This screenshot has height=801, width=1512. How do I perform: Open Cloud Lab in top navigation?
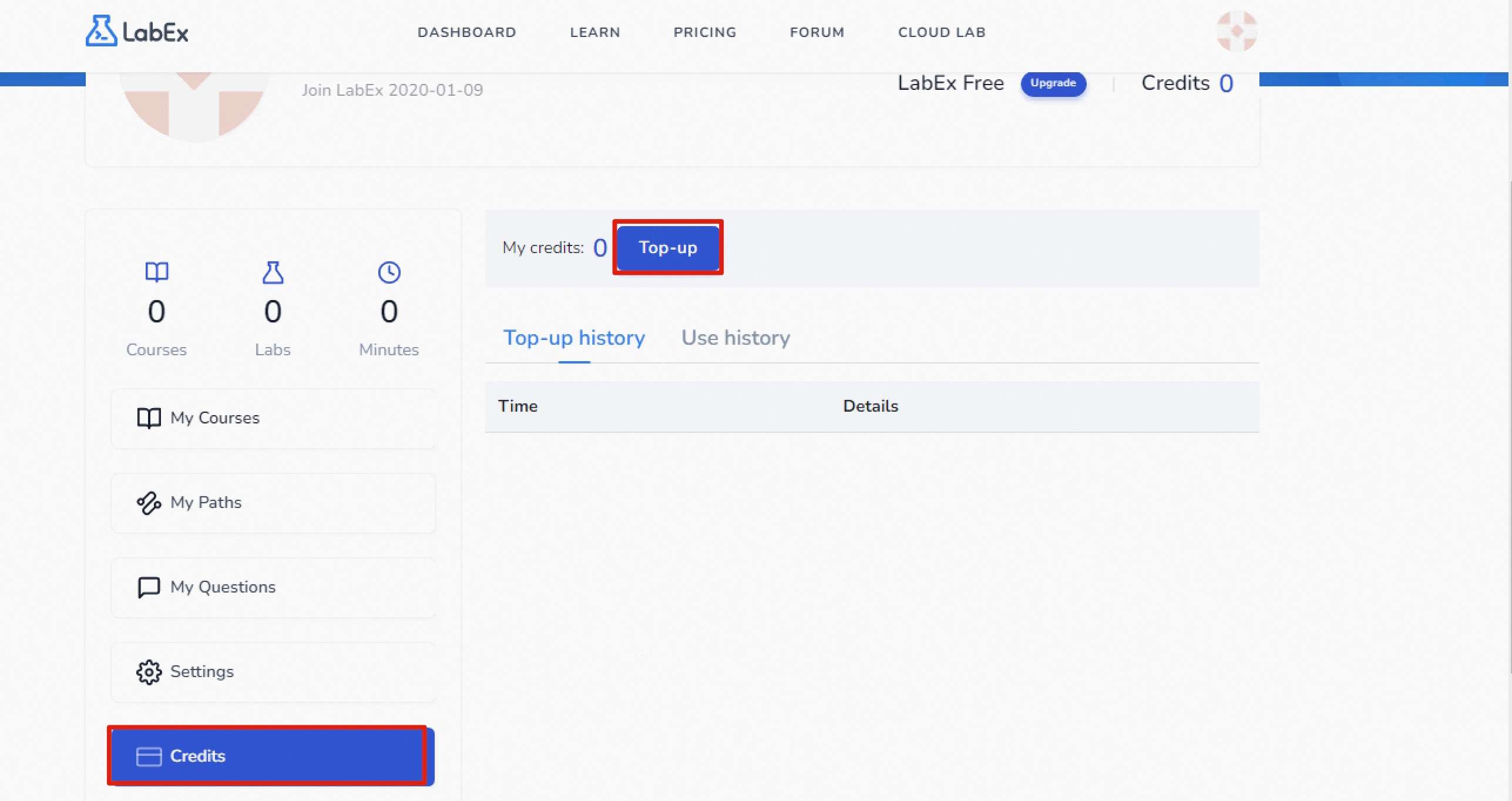tap(941, 32)
